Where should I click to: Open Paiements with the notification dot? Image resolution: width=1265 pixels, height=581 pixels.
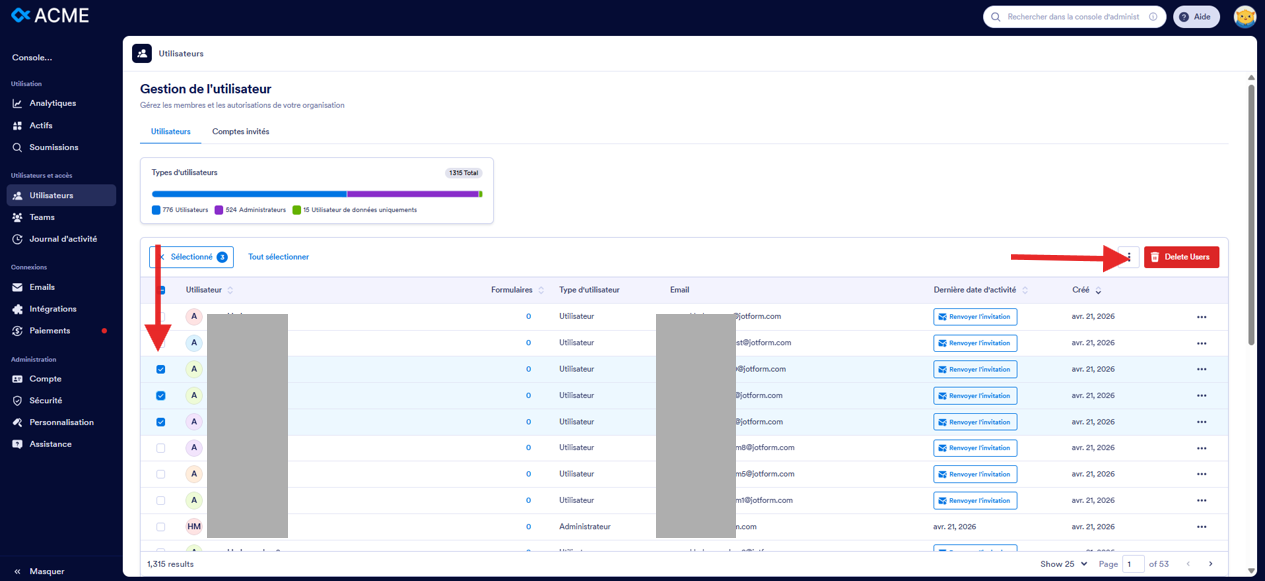pyautogui.click(x=50, y=330)
